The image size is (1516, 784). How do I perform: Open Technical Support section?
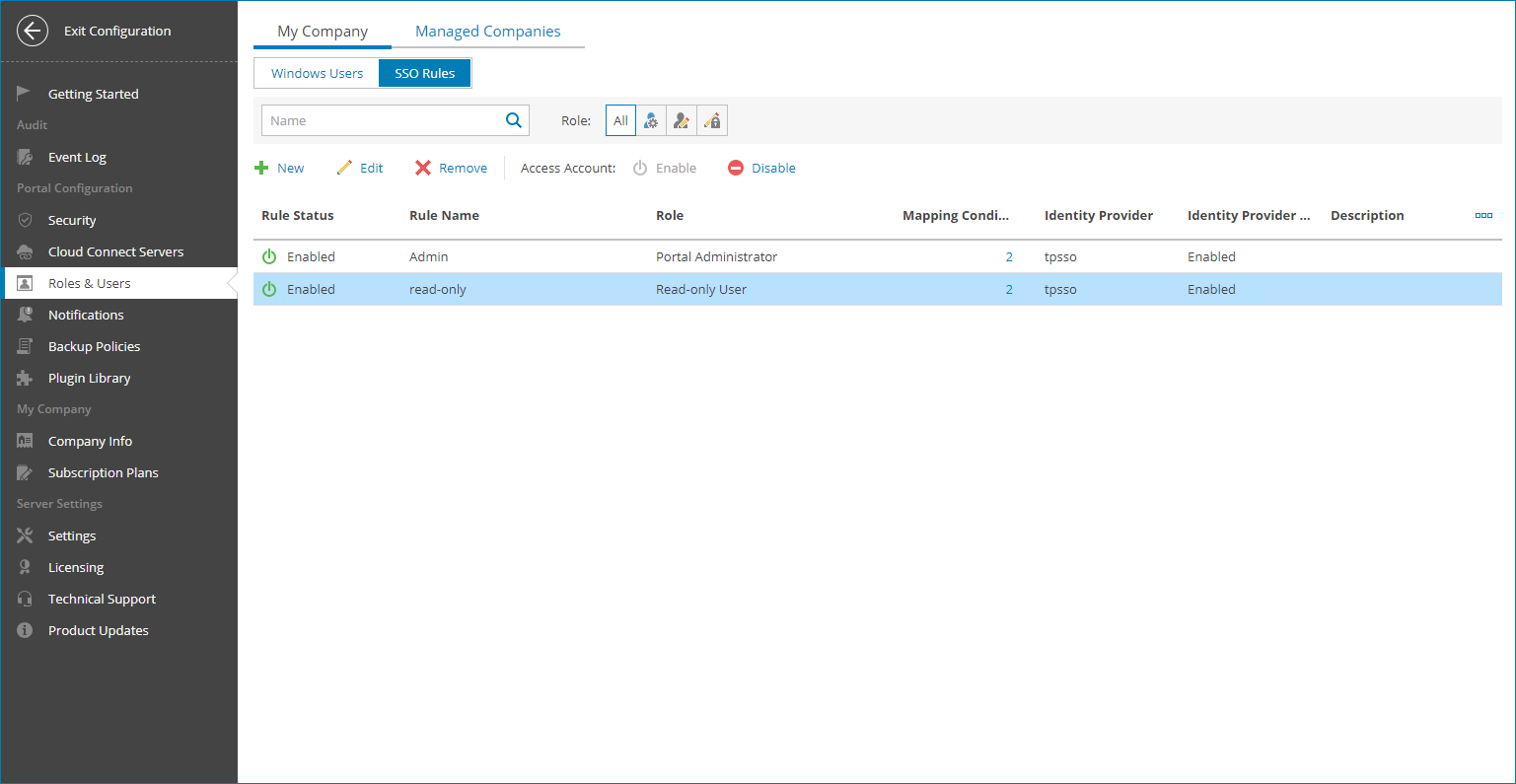[102, 599]
